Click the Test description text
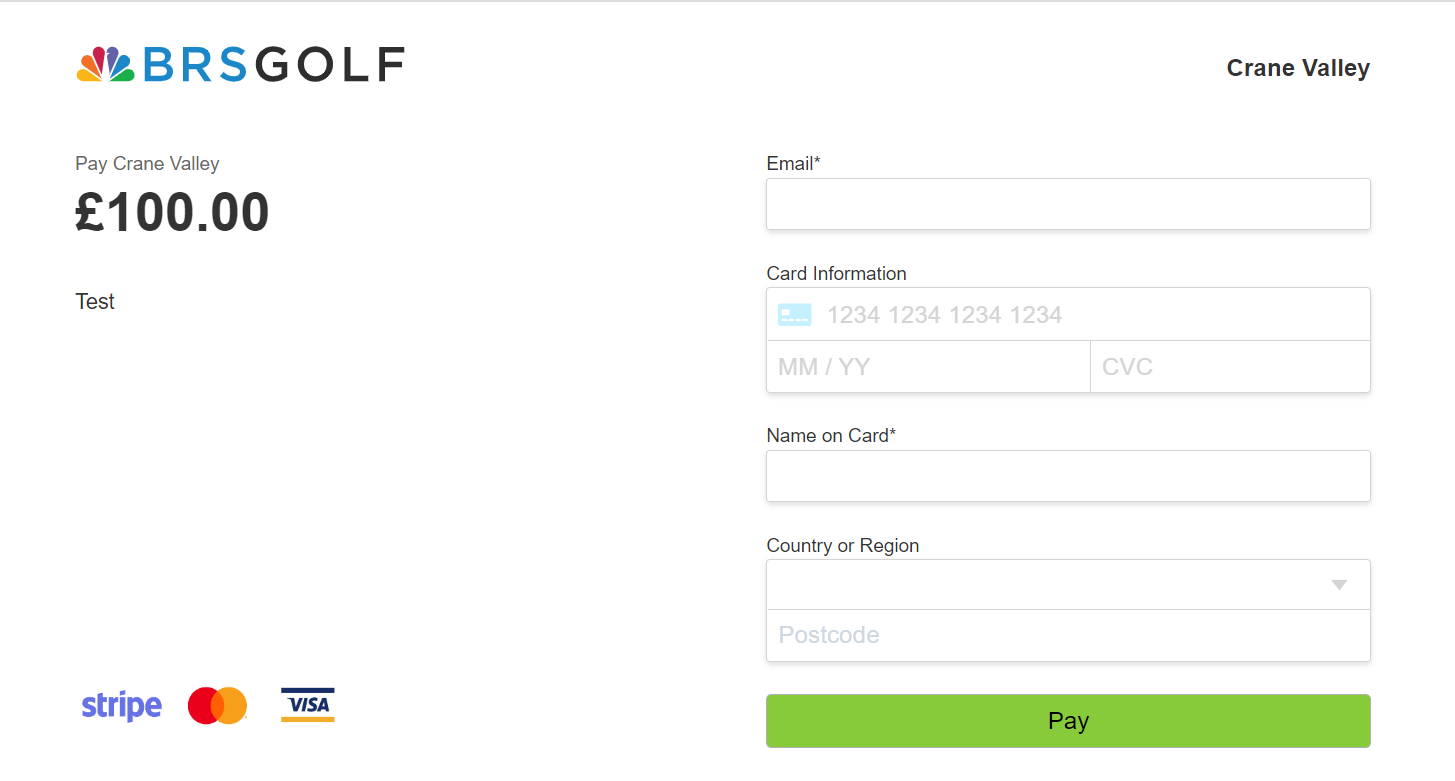 [95, 302]
